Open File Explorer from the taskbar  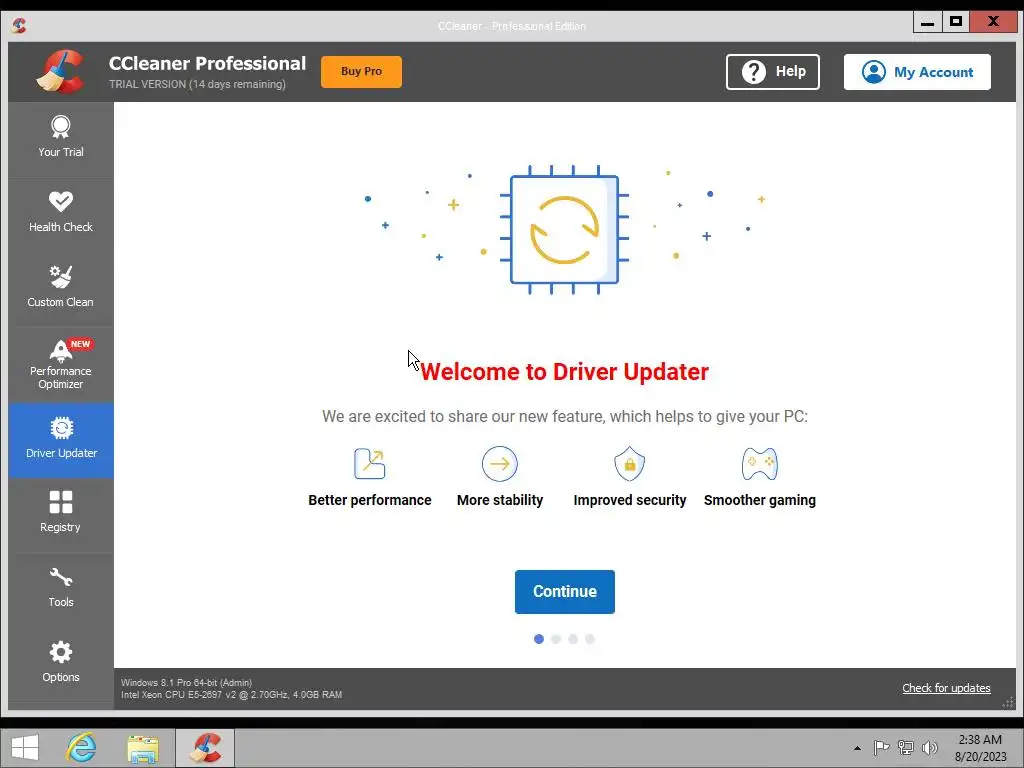point(143,748)
